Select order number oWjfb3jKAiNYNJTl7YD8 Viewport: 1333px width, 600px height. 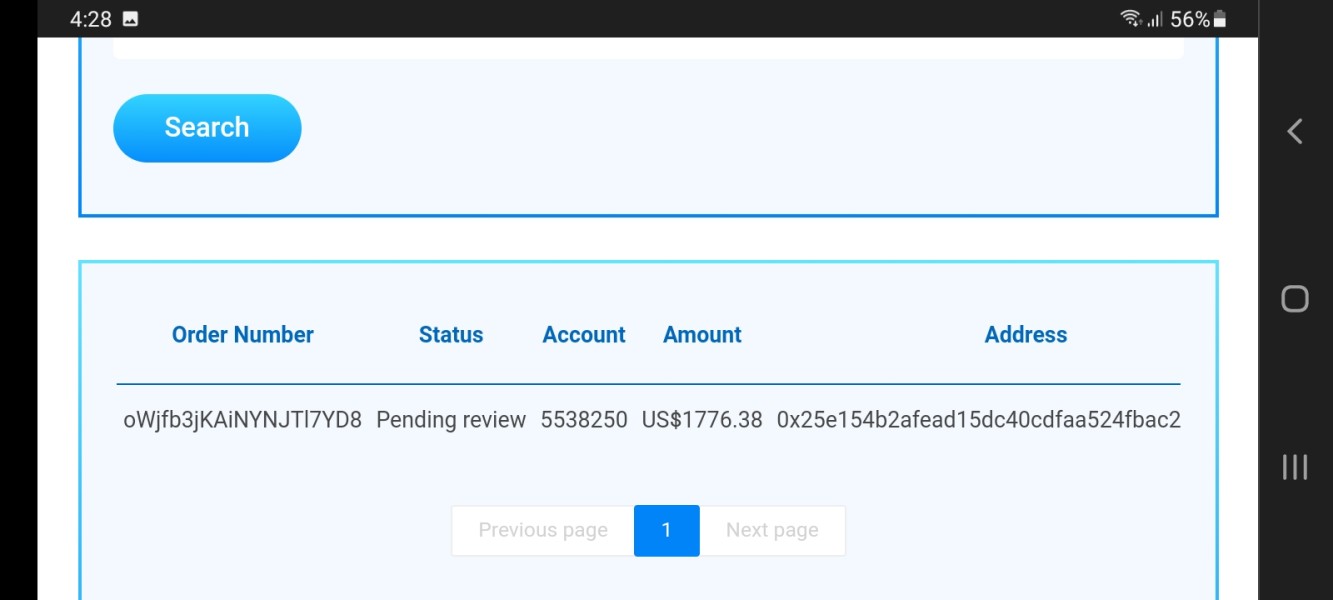click(243, 420)
